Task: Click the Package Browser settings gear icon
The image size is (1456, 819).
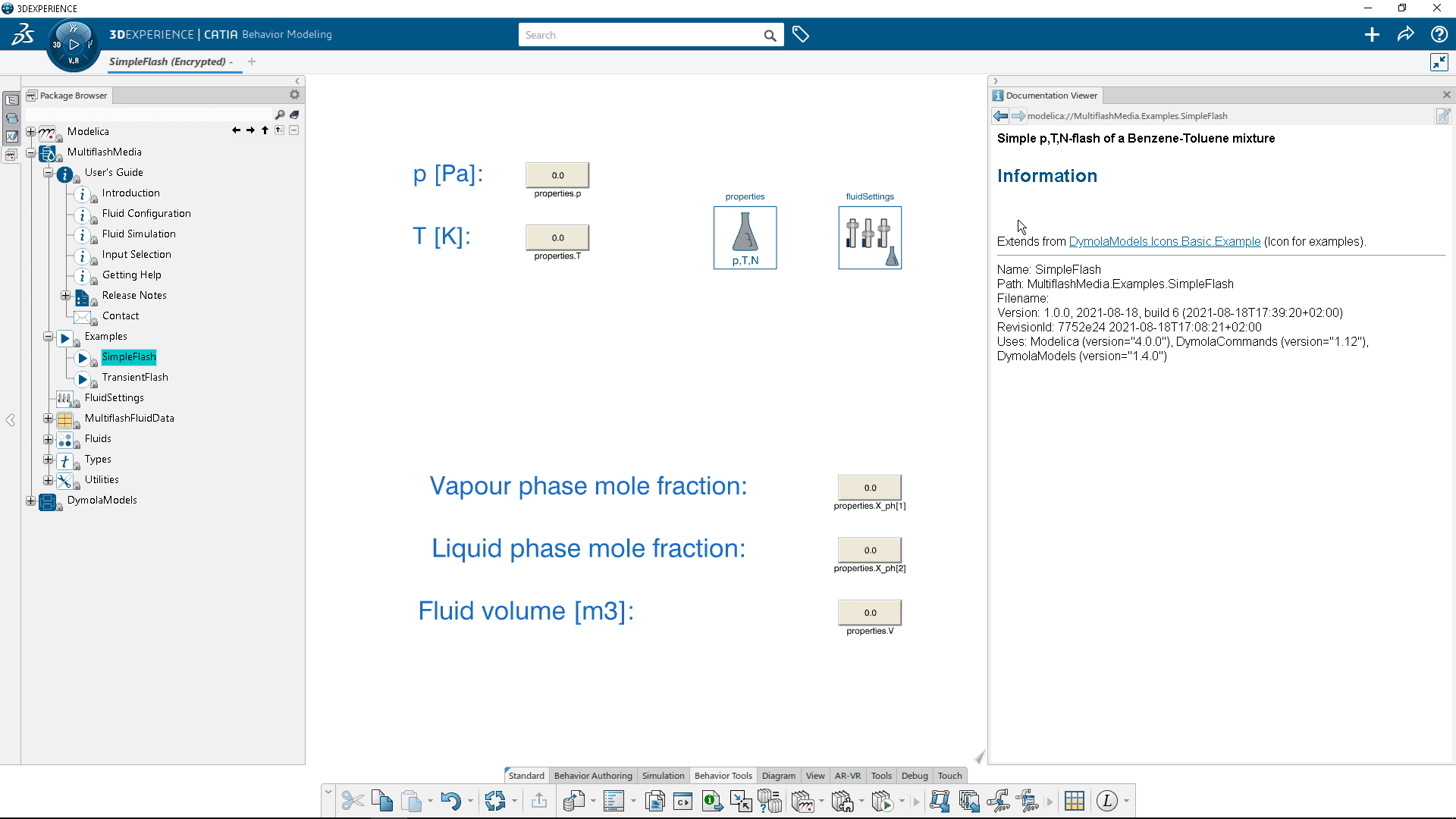Action: coord(294,94)
